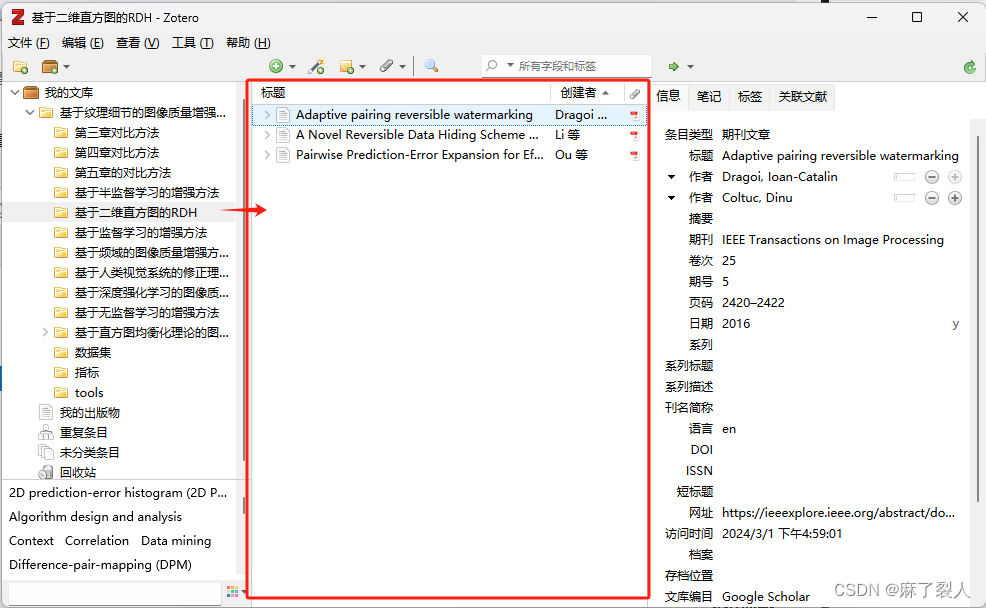
Task: Open the New Note dropdown arrow
Action: pyautogui.click(x=362, y=67)
